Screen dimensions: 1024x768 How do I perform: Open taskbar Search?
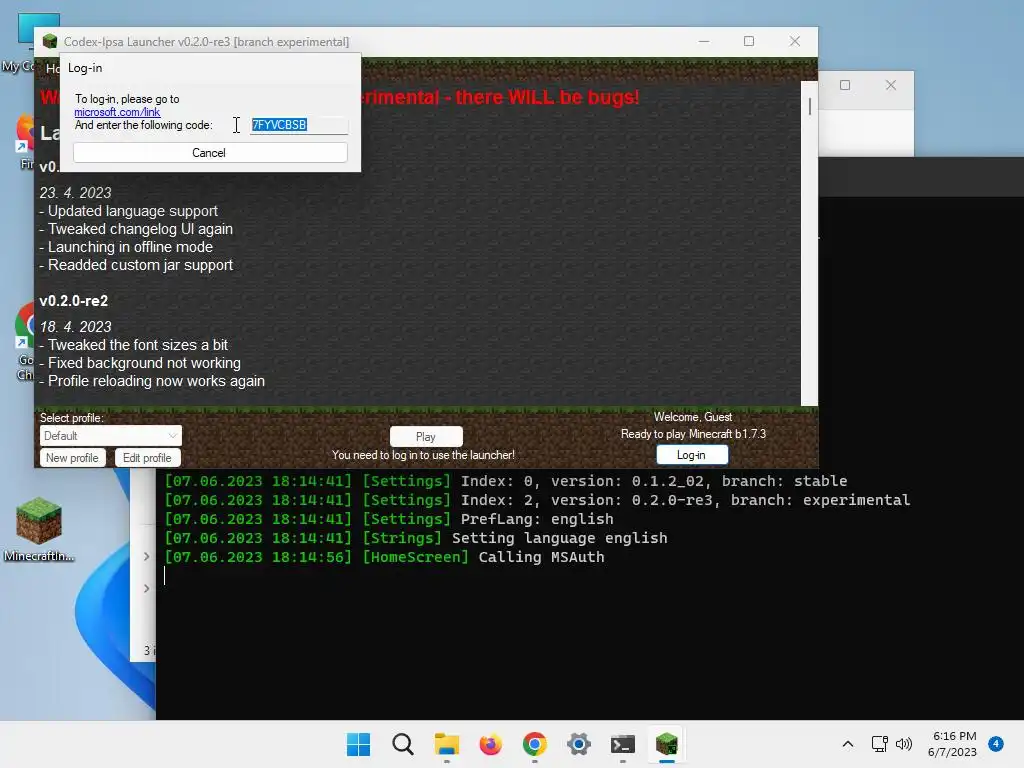[x=402, y=744]
